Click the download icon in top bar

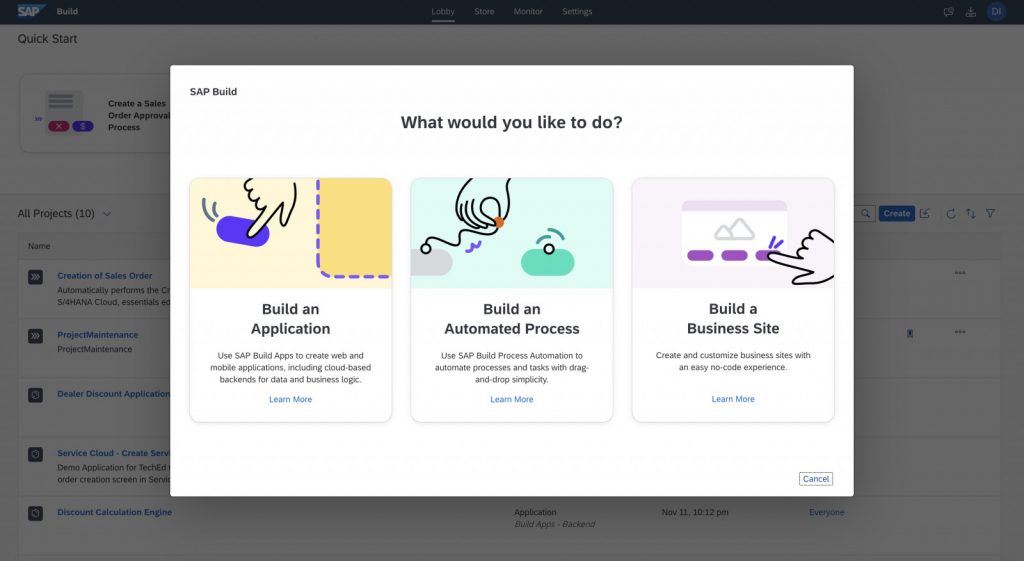971,12
